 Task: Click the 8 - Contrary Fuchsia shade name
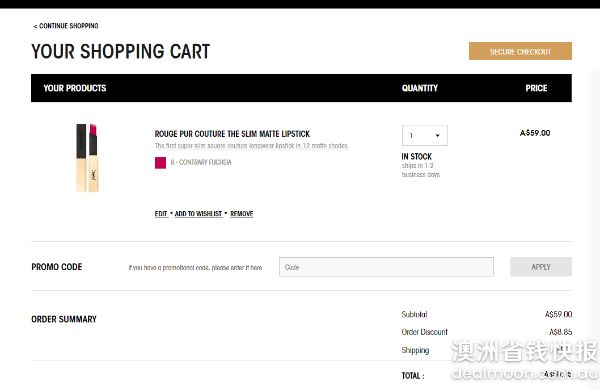pos(201,162)
